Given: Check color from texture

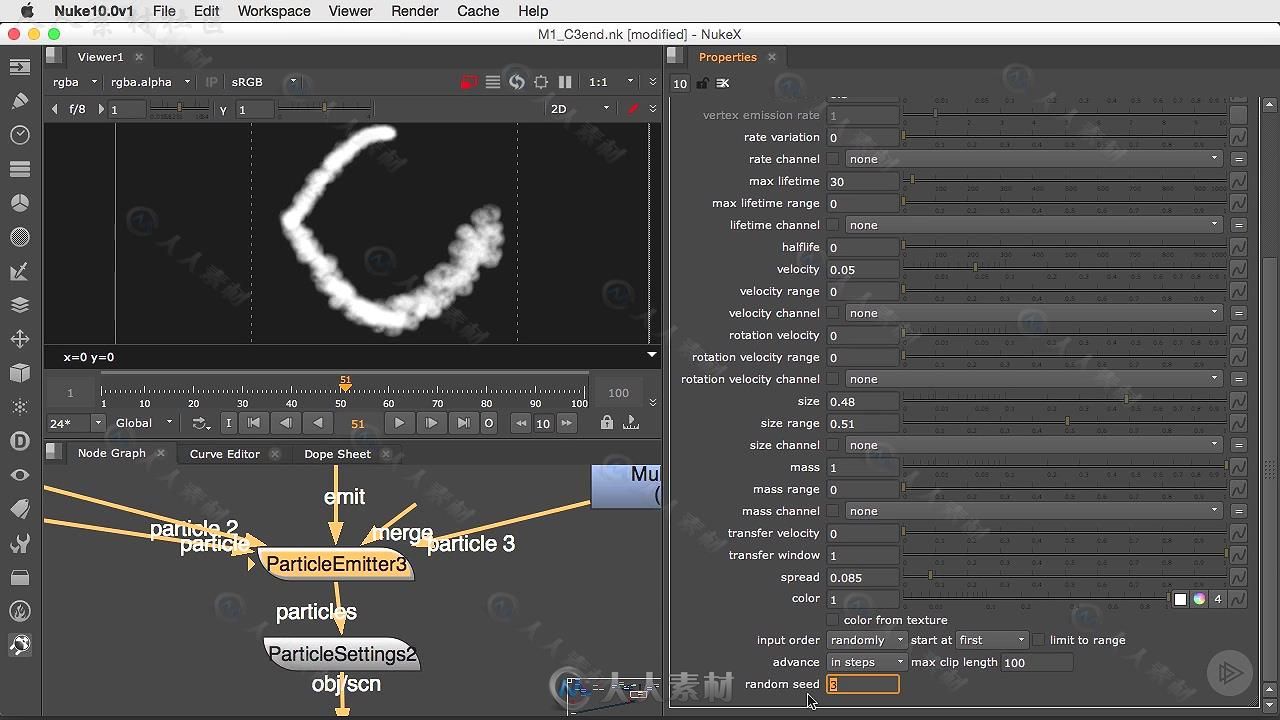Looking at the screenshot, I should [832, 620].
